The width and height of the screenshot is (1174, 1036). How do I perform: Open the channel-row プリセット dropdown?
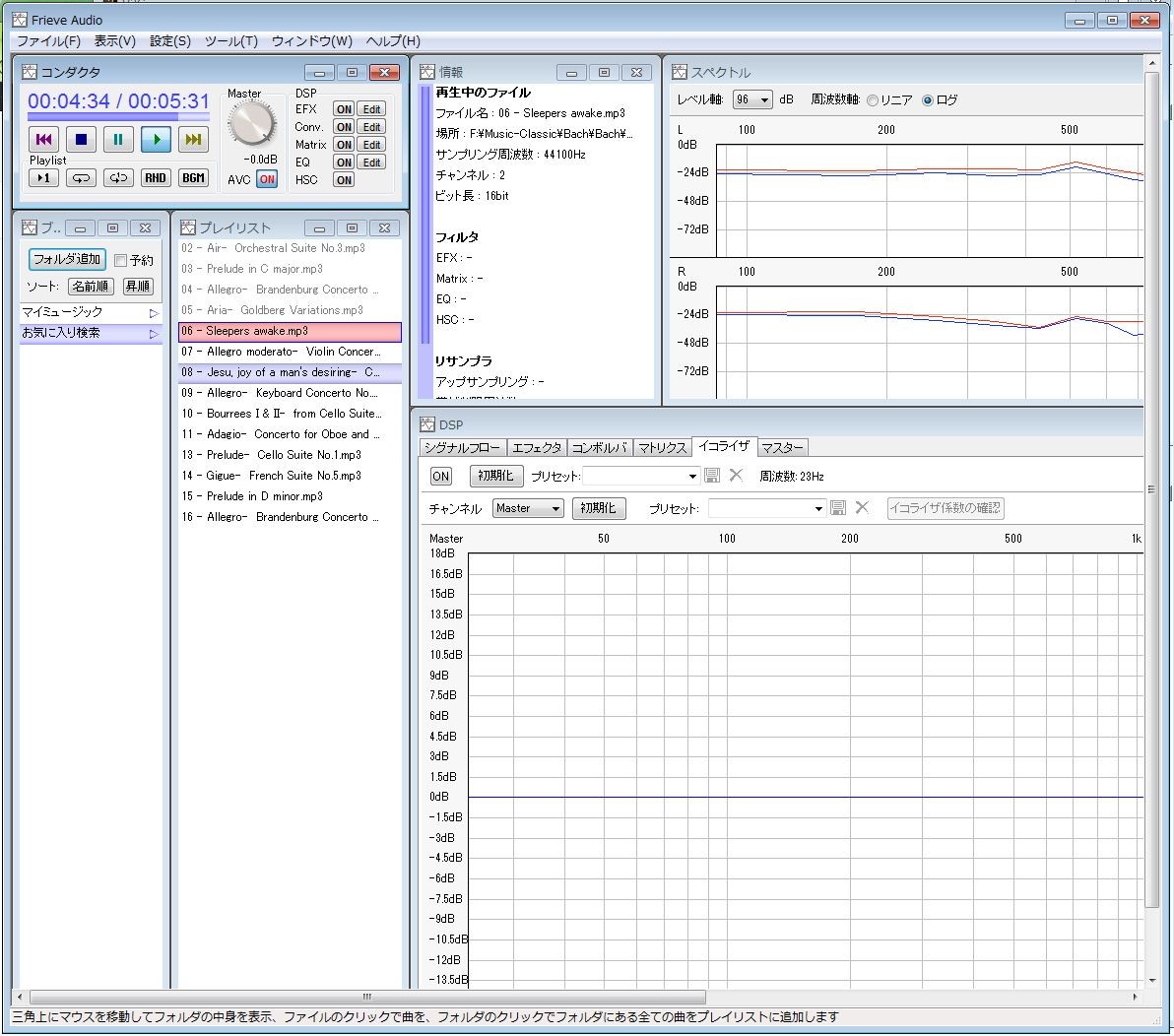[x=766, y=508]
